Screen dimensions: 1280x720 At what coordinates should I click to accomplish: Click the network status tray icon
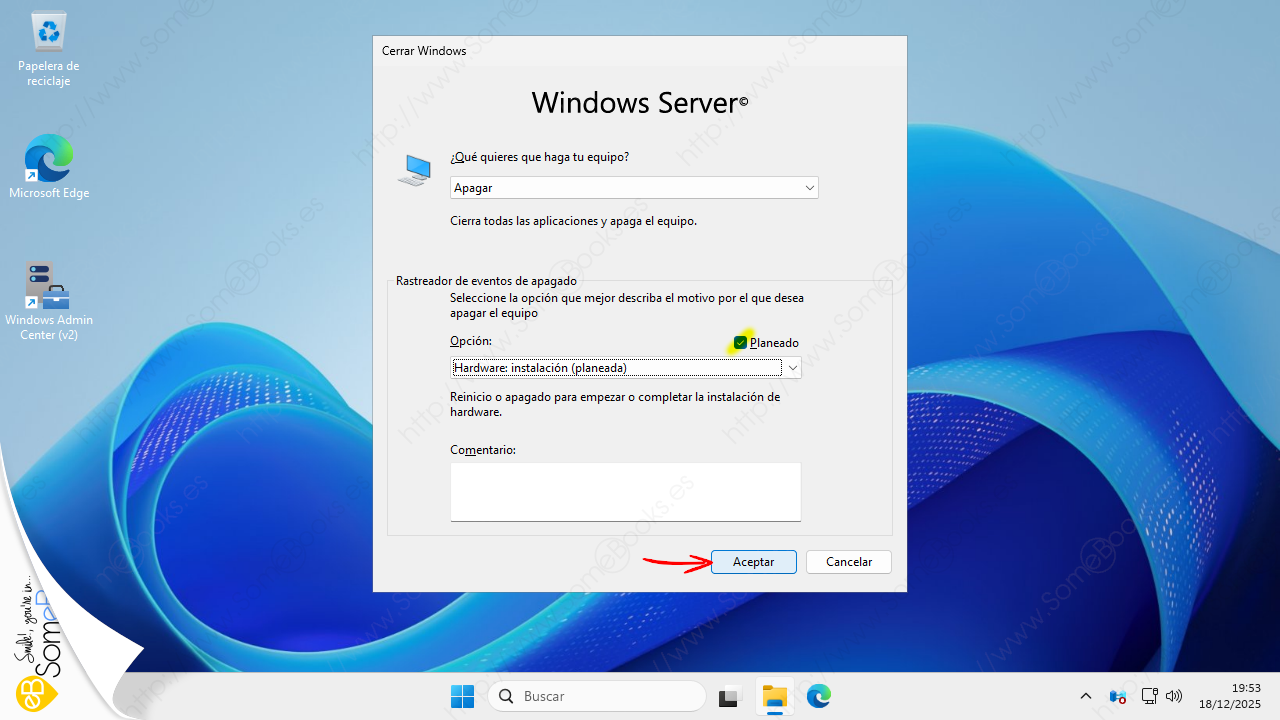click(x=1149, y=696)
